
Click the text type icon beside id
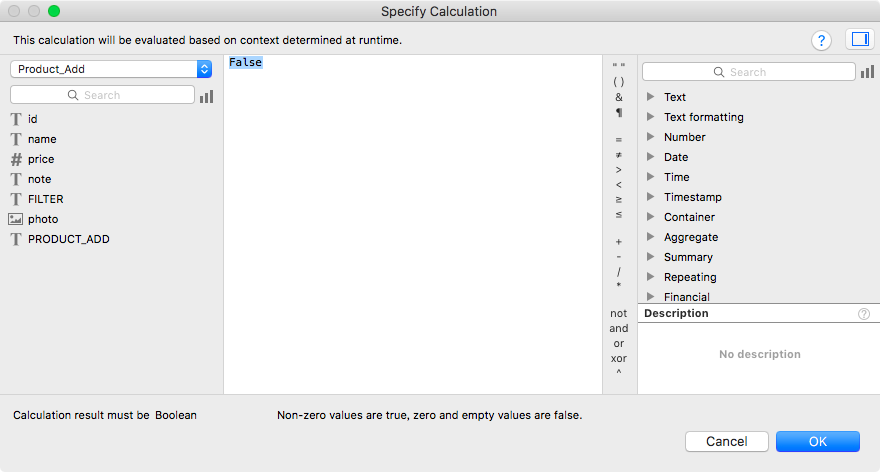(16, 119)
